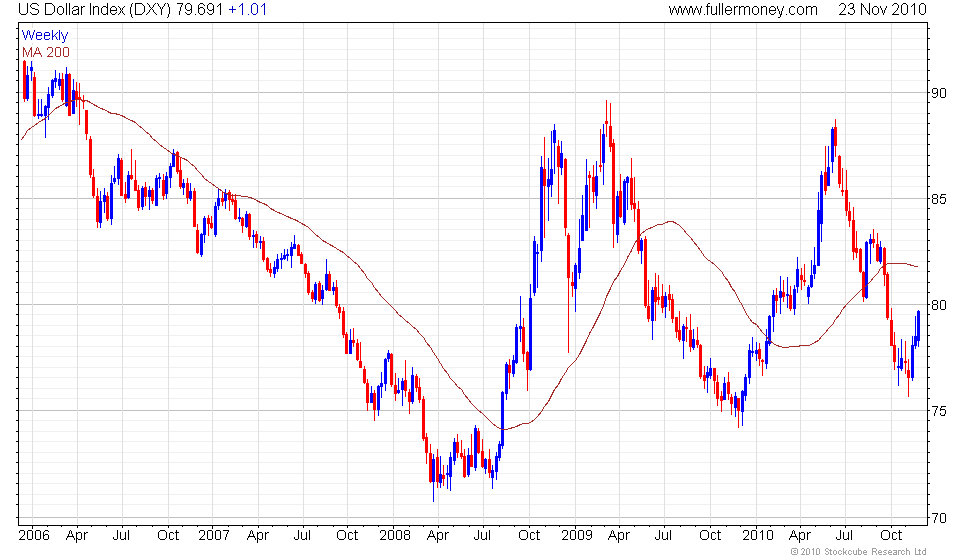980x560 pixels.
Task: Click the 'Apr' label right after 2006
Action: tap(77, 536)
